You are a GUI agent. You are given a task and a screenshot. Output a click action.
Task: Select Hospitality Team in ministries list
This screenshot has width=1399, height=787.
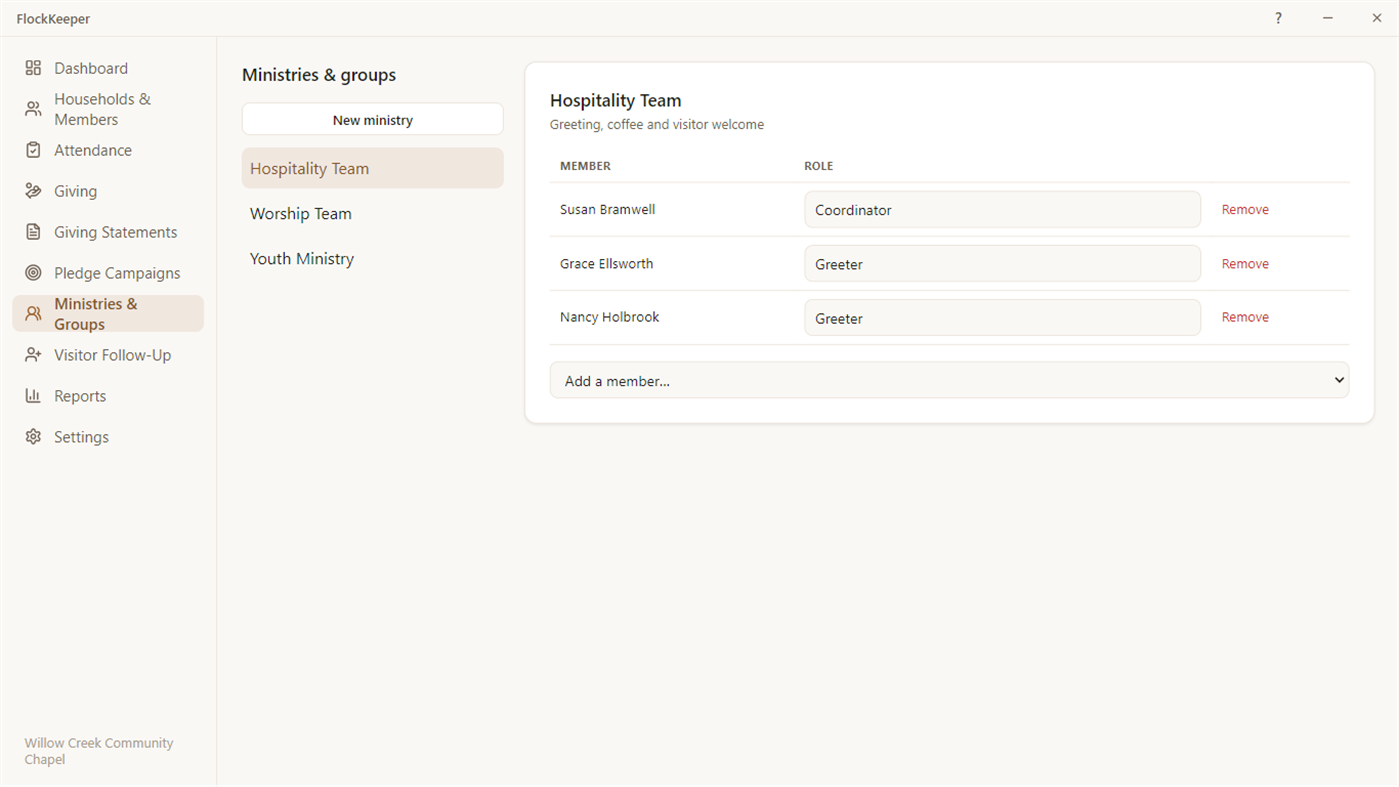(373, 168)
